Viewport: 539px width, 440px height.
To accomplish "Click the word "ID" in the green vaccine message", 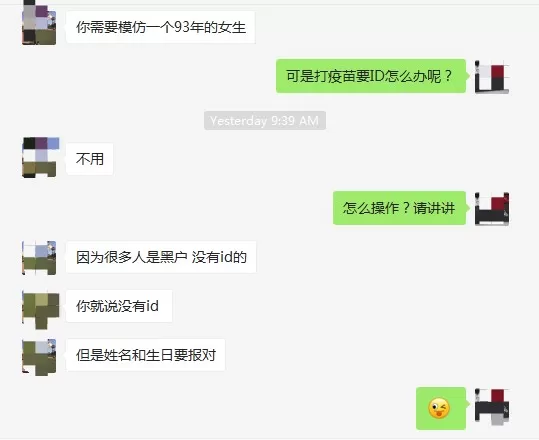I will (376, 76).
